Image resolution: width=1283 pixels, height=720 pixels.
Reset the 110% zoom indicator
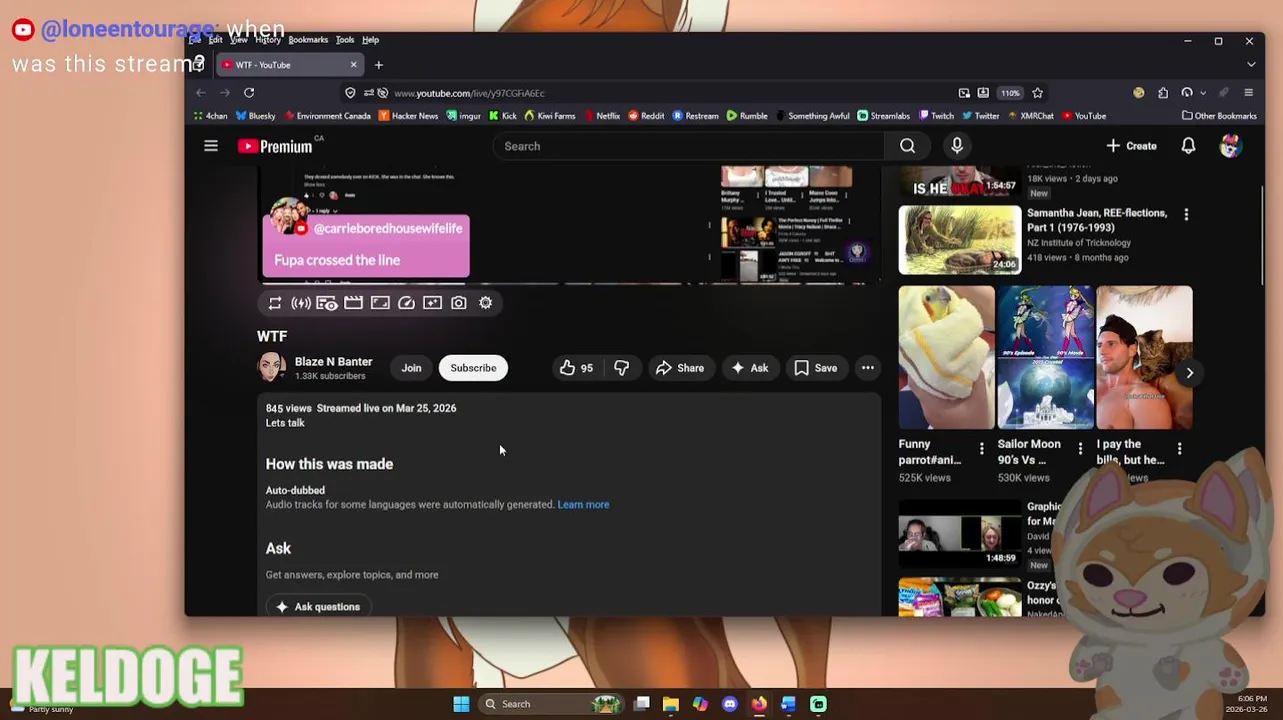tap(1010, 93)
